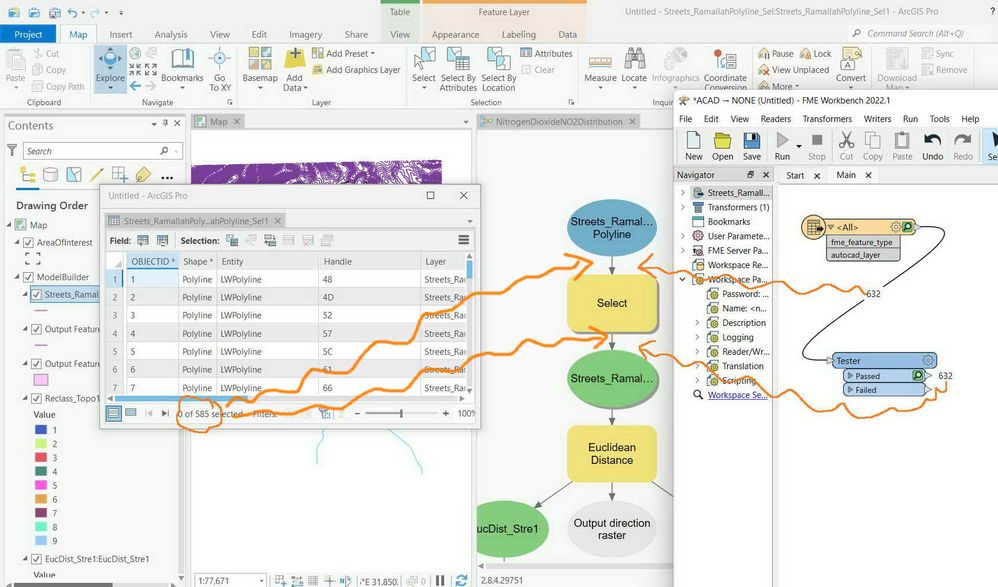The height and width of the screenshot is (587, 998).
Task: Expand Logging item in FME Navigator
Action: [698, 337]
